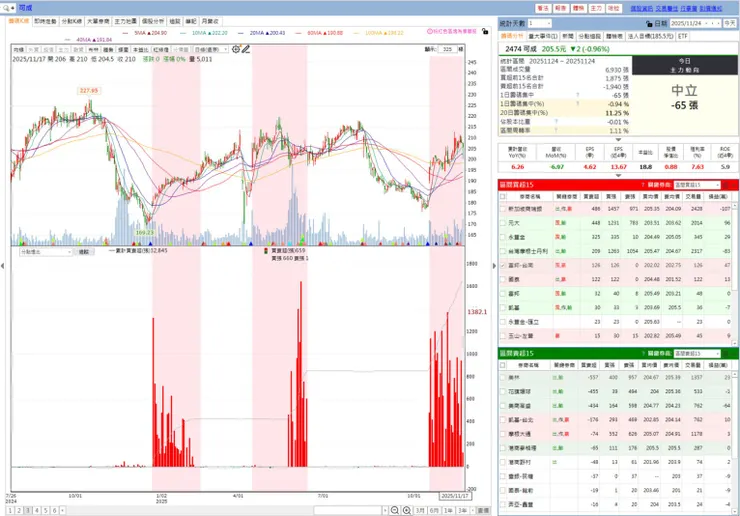Screen dimensions: 740x516
Task: Tick the checkbox for 元大 row
Action: [x=503, y=223]
